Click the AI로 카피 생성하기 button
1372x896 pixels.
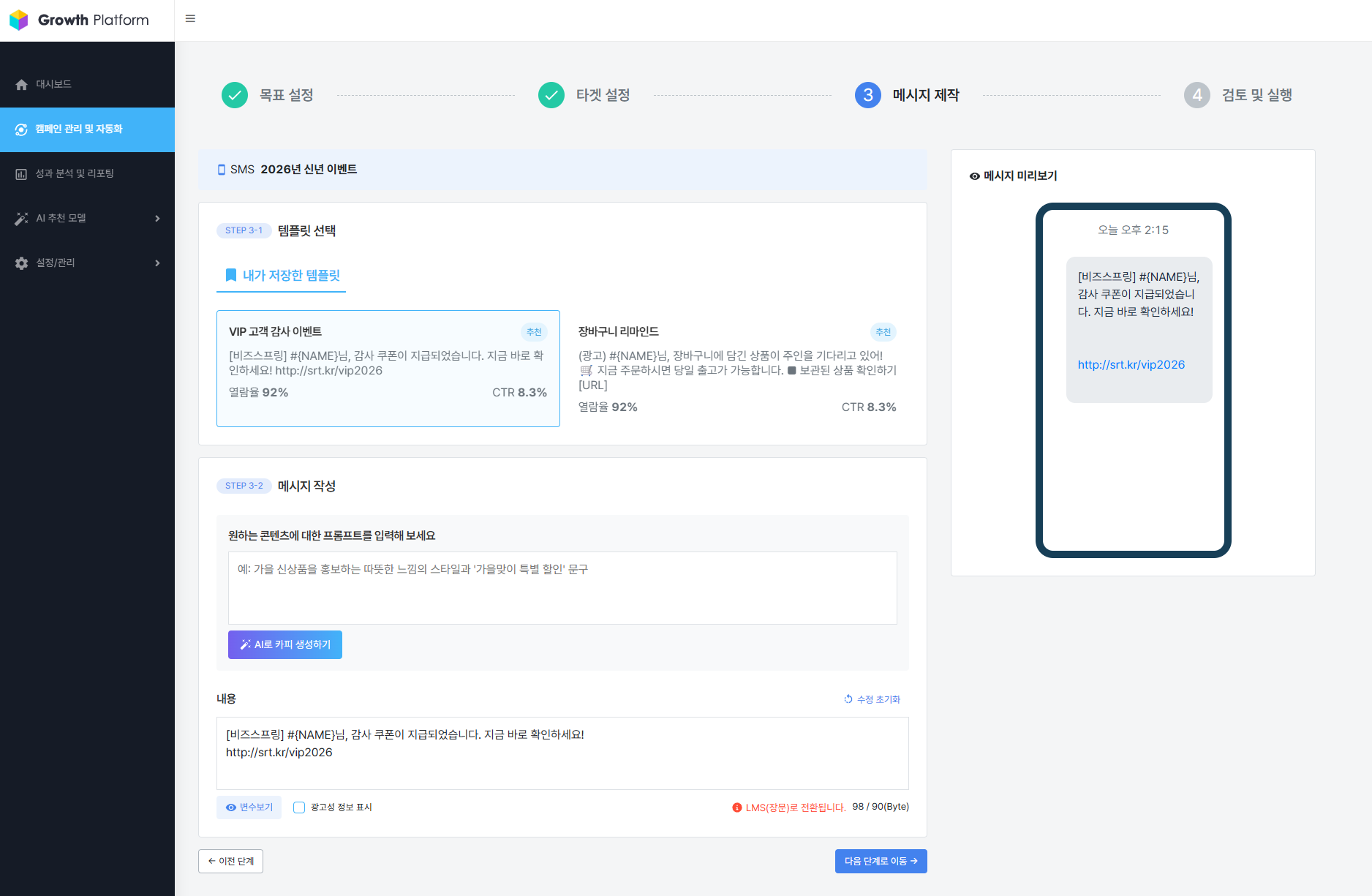coord(284,644)
